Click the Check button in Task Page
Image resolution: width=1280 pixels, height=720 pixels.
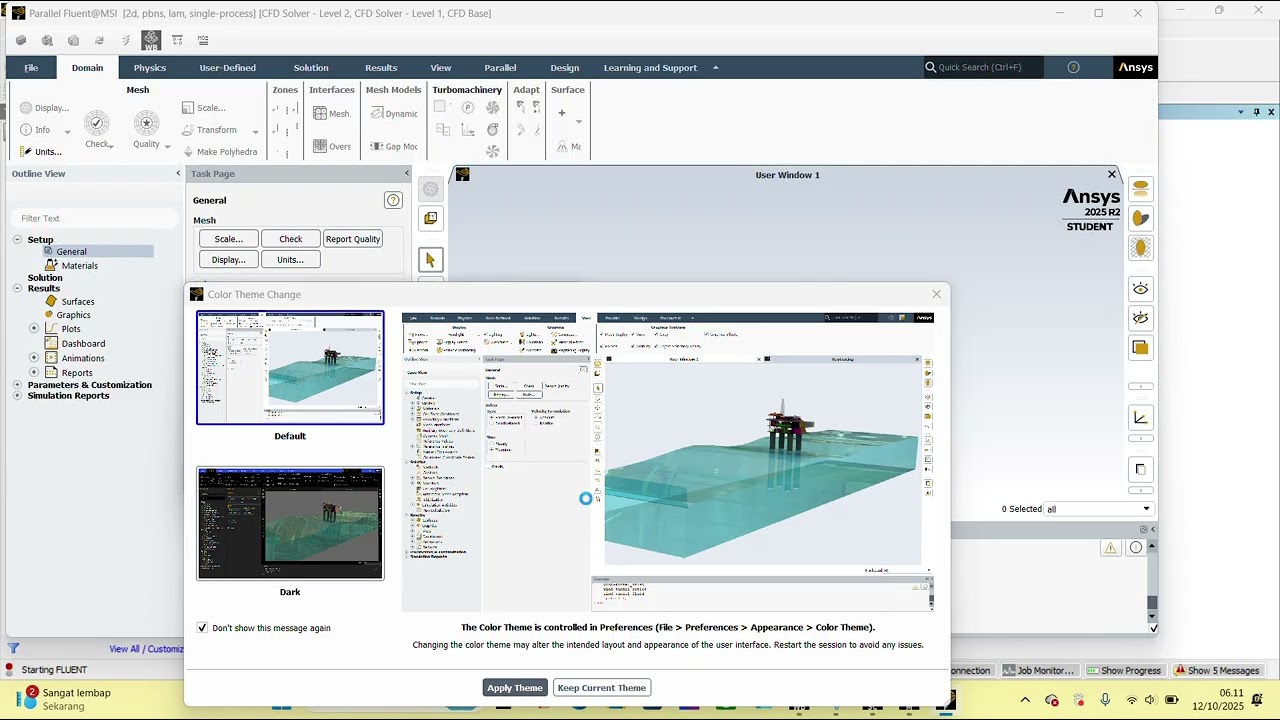point(291,239)
